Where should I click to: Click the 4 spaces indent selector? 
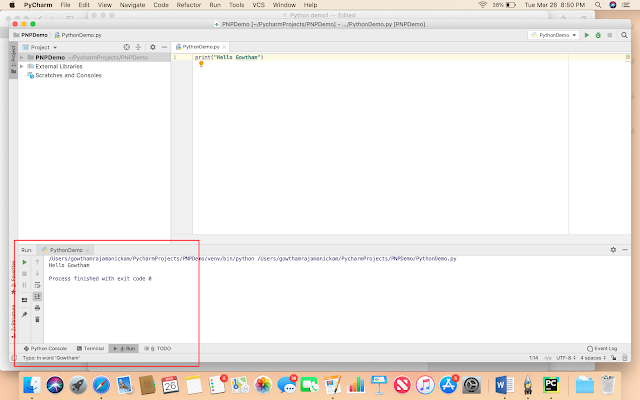[x=593, y=358]
